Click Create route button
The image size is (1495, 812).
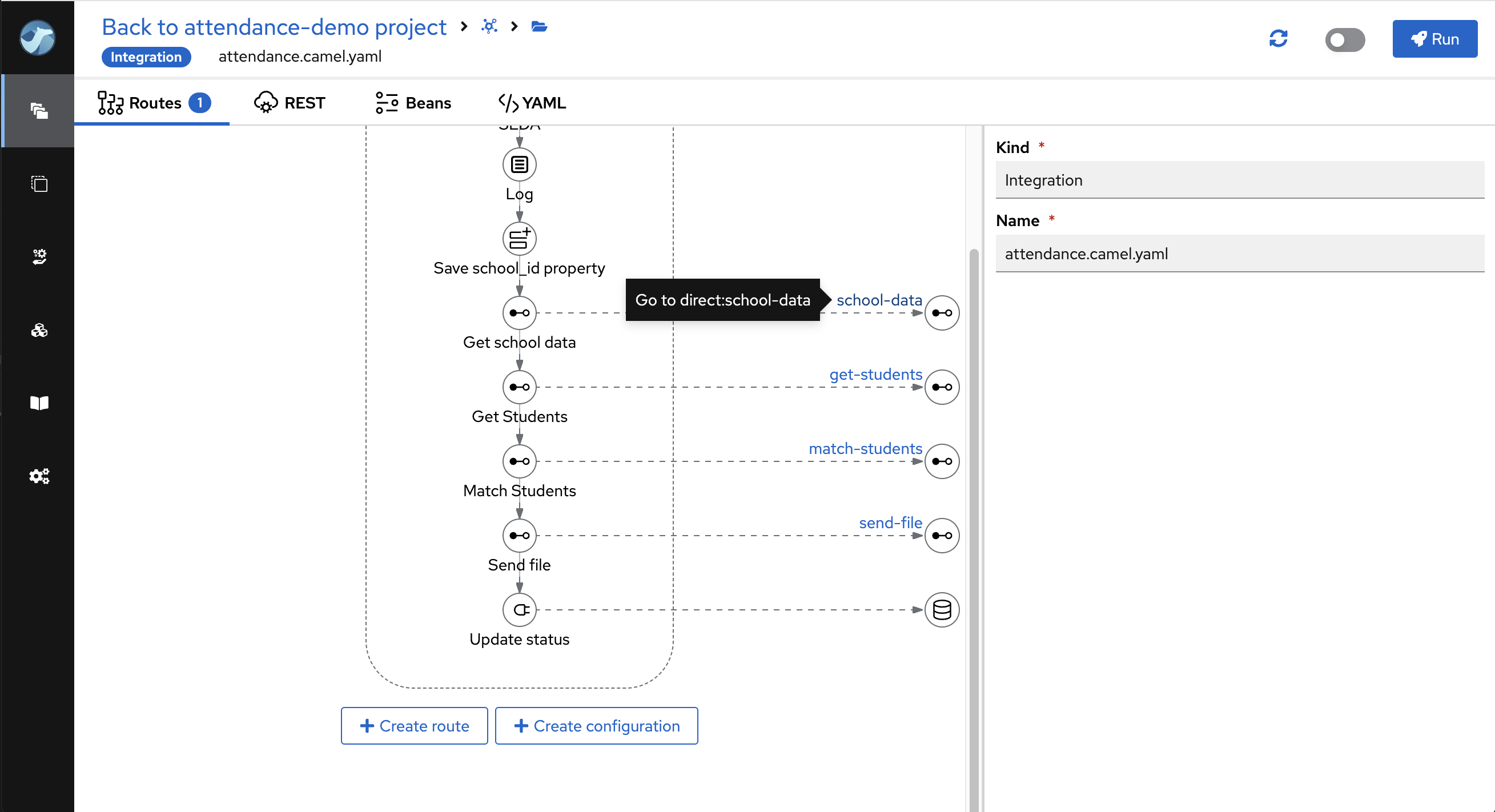click(414, 726)
